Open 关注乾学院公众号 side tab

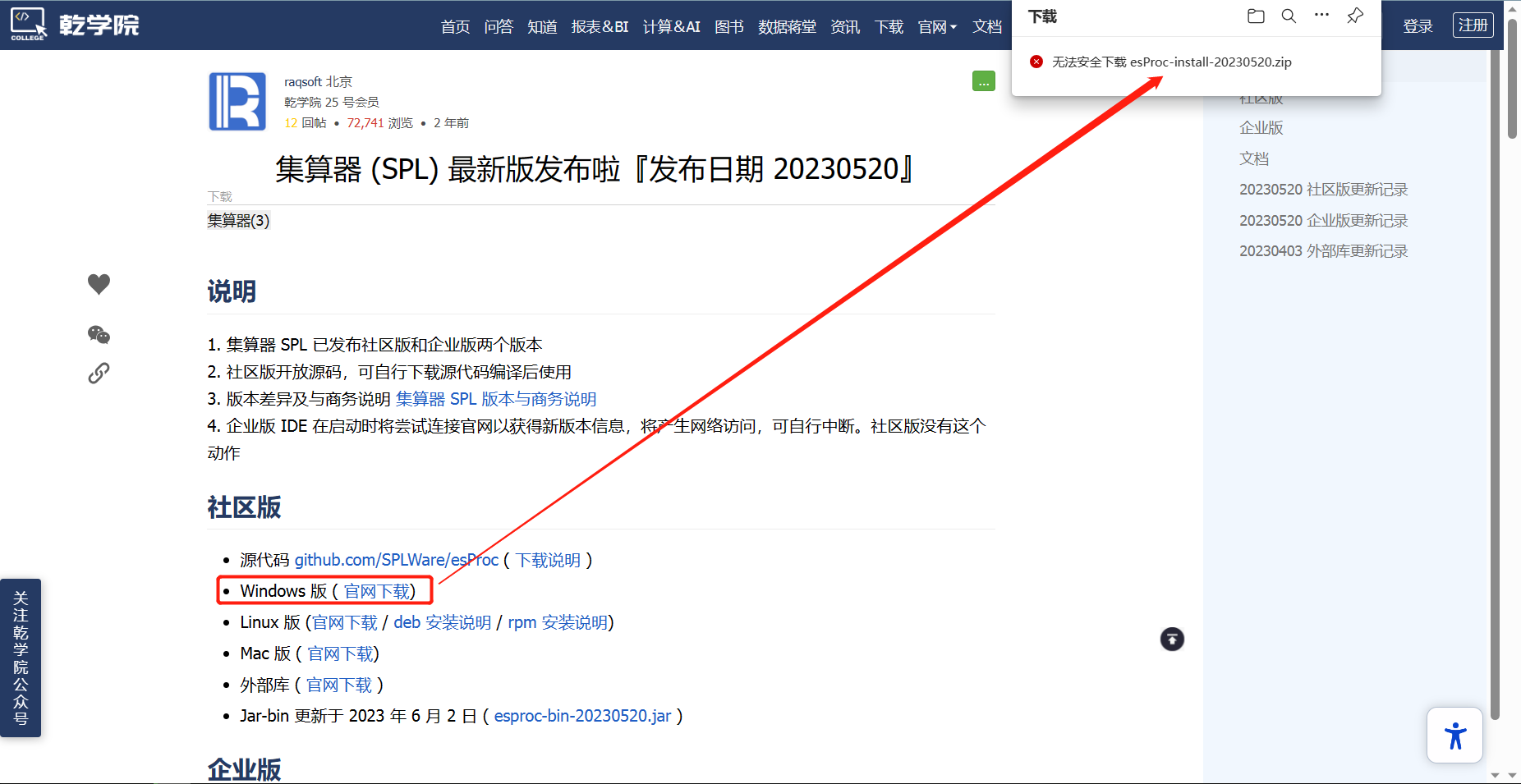pyautogui.click(x=21, y=658)
